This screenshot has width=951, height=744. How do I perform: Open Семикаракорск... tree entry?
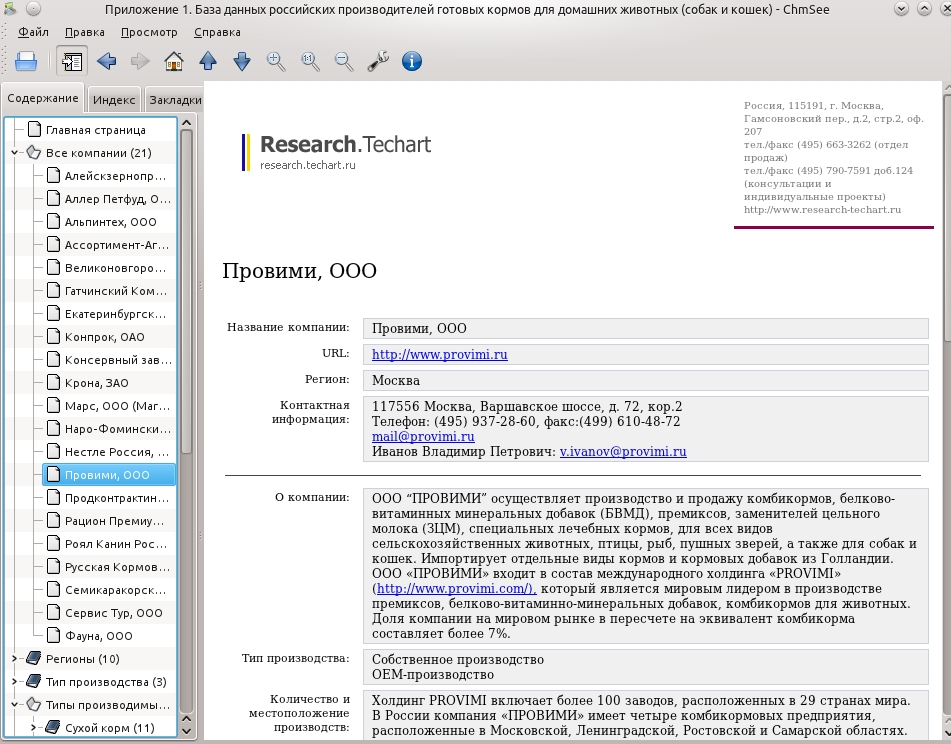coord(115,591)
